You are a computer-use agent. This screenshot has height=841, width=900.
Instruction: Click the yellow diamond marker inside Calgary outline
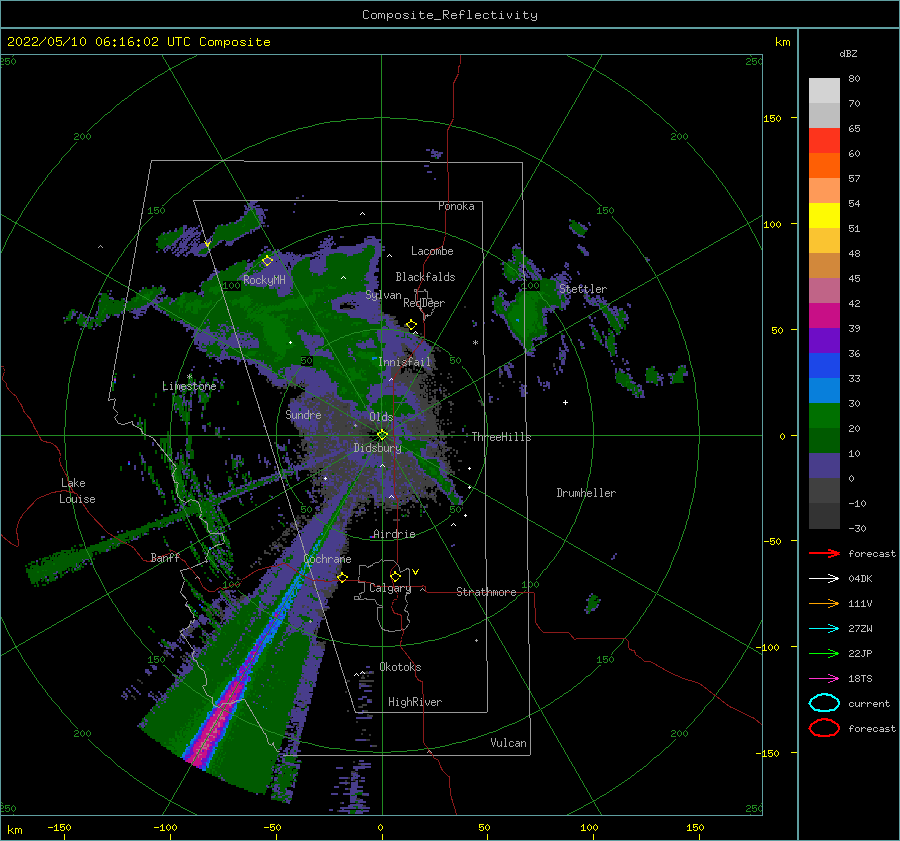pos(395,576)
